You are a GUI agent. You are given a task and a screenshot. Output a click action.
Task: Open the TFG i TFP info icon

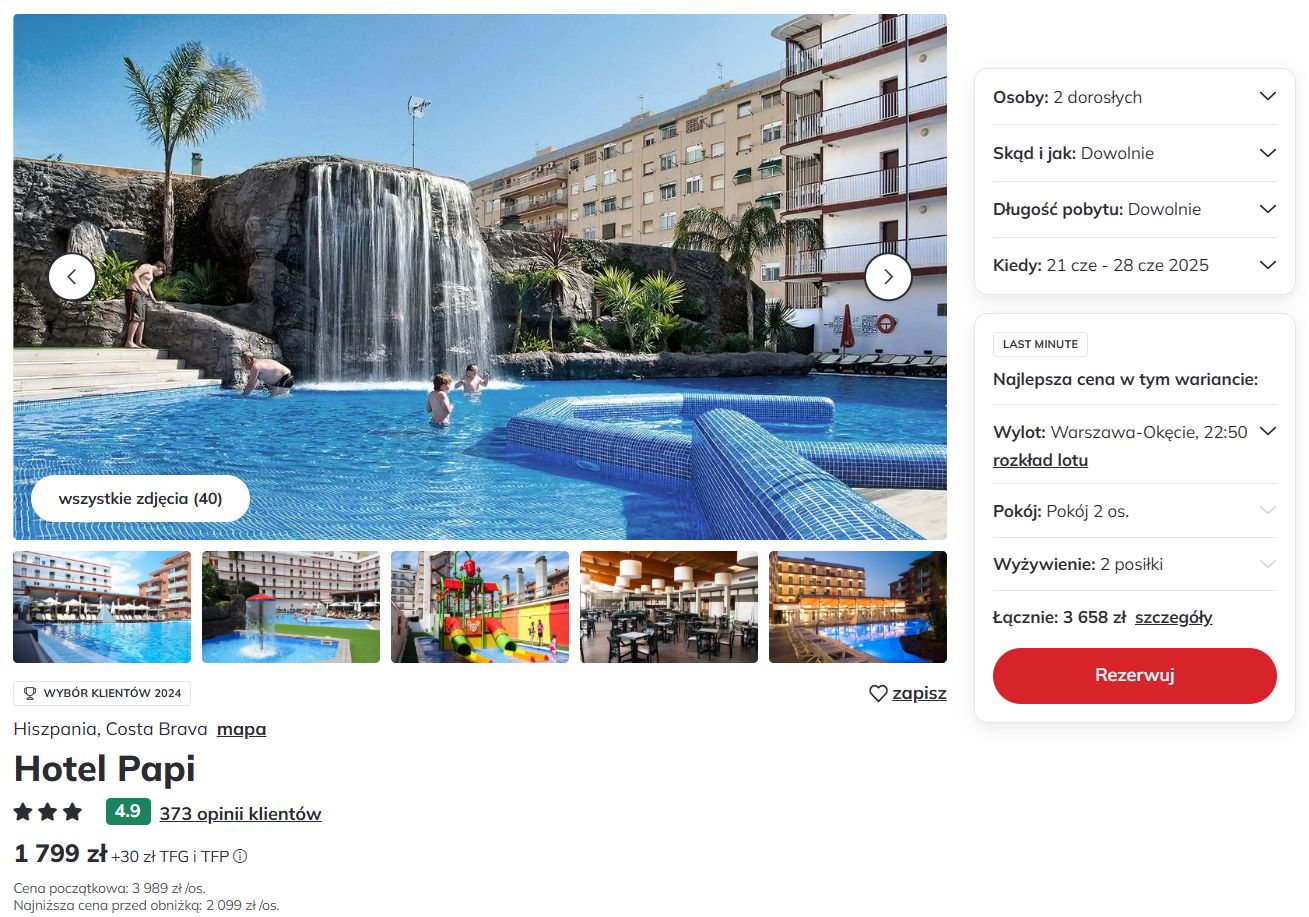[240, 856]
